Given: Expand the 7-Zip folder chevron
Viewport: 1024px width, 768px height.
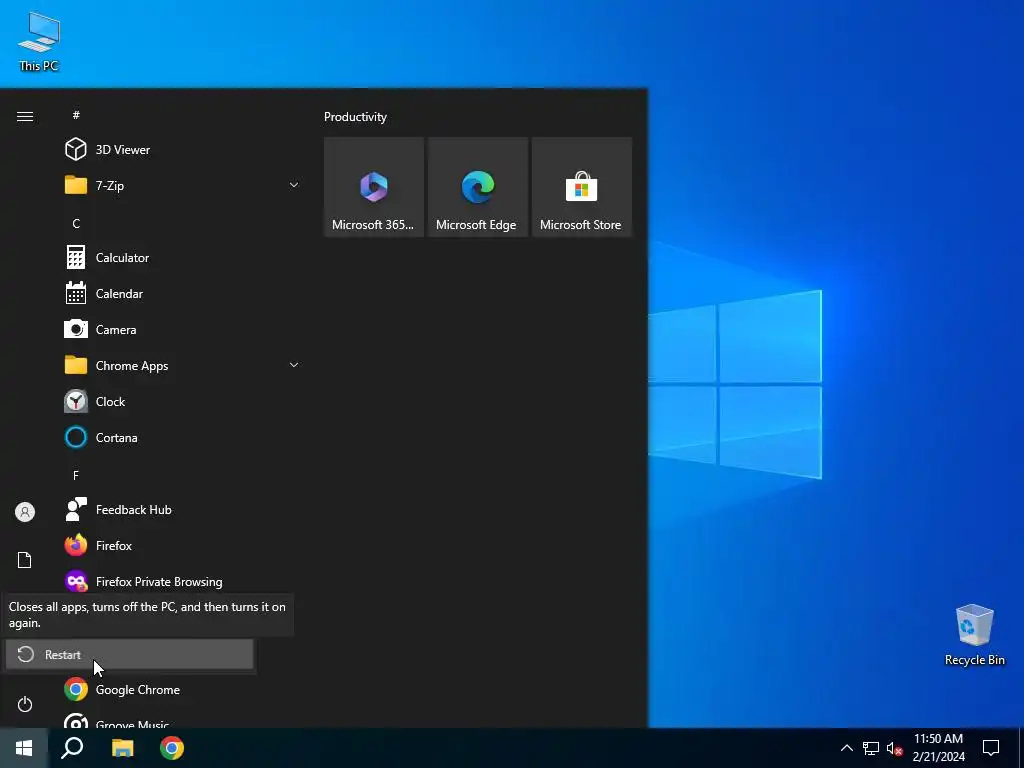Looking at the screenshot, I should [294, 185].
